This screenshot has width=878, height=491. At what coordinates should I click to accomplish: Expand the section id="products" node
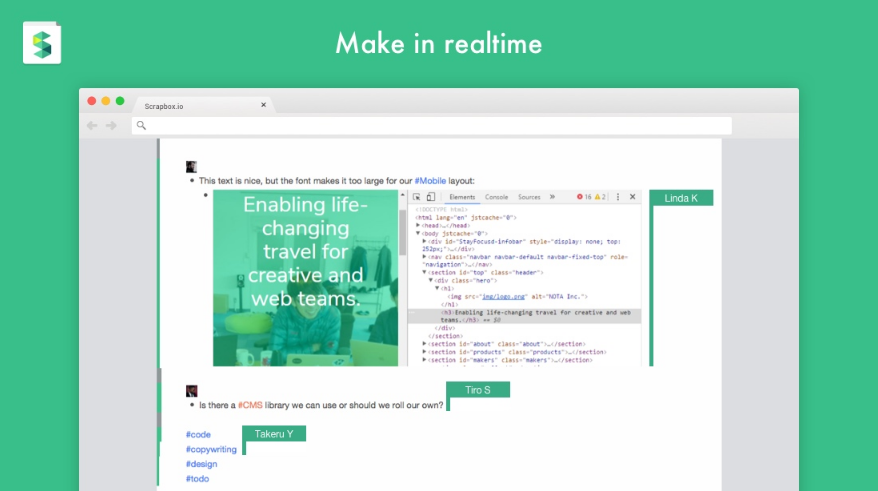424,352
